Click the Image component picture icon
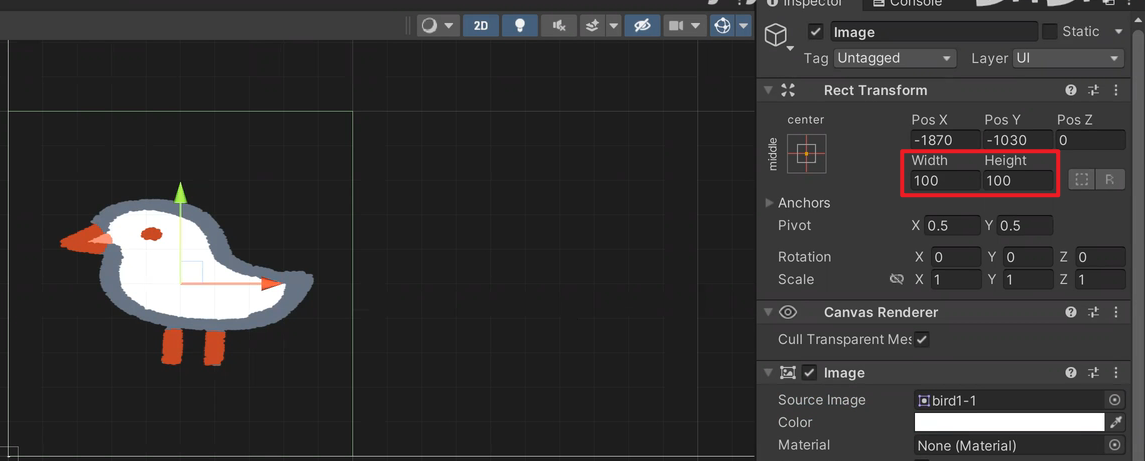The width and height of the screenshot is (1145, 461). (788, 373)
